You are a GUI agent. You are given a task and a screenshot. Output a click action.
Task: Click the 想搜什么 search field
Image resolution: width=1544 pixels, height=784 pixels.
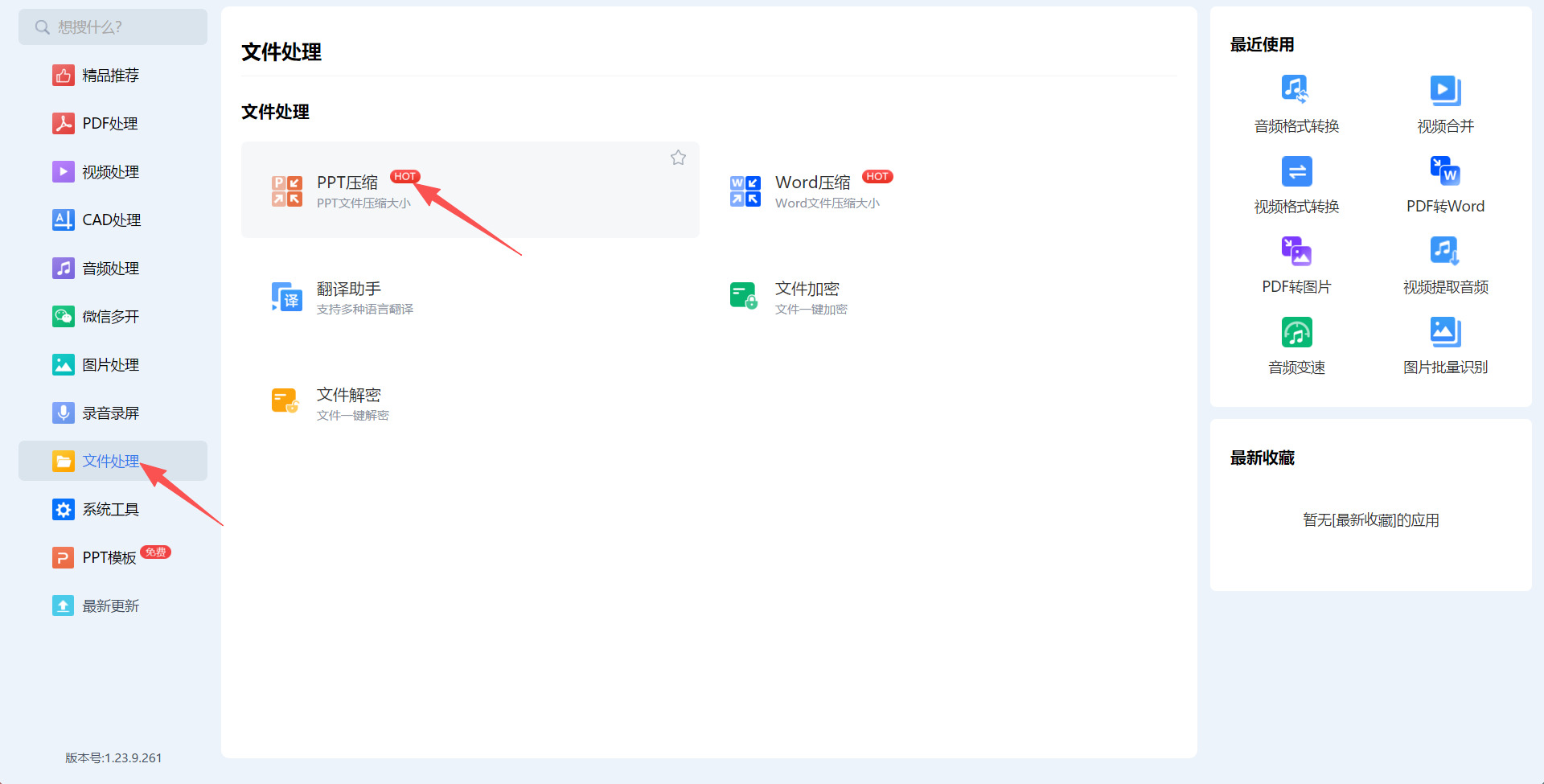113,27
